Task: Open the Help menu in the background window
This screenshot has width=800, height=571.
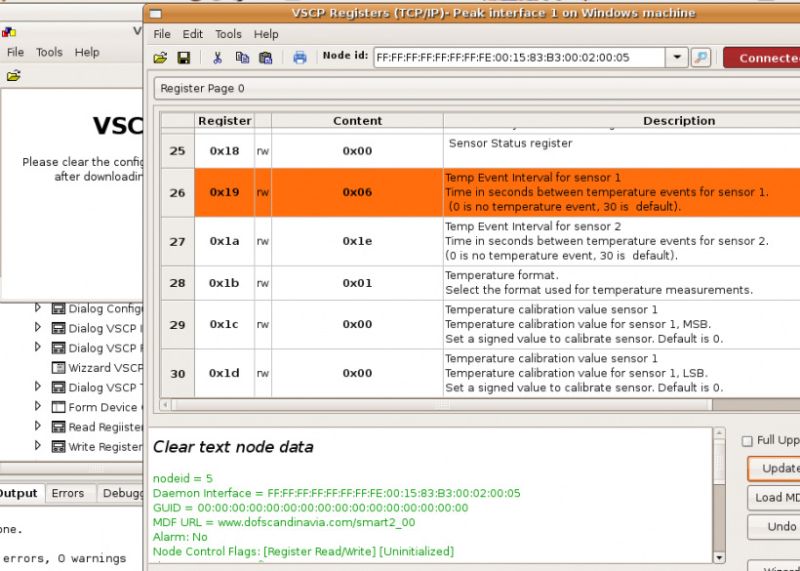Action: coord(87,52)
